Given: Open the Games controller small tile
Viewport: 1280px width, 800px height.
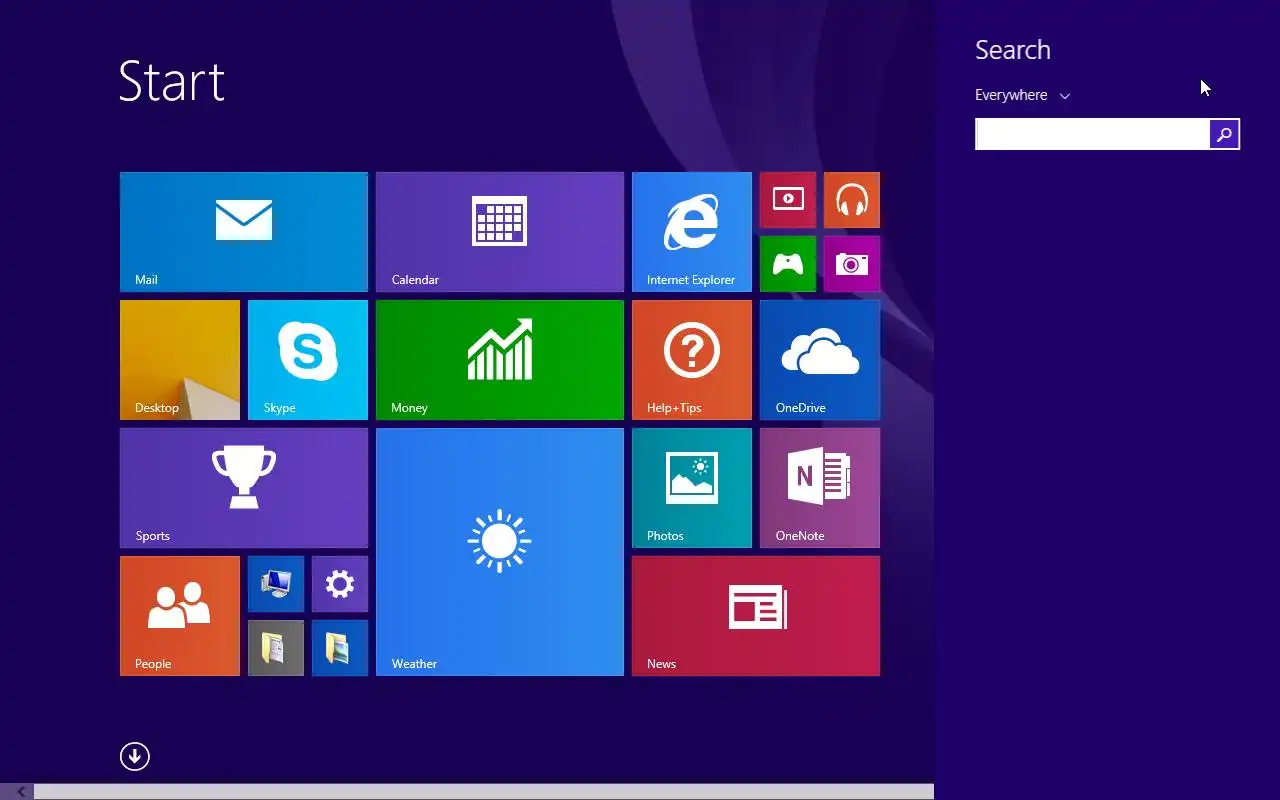Looking at the screenshot, I should (788, 264).
